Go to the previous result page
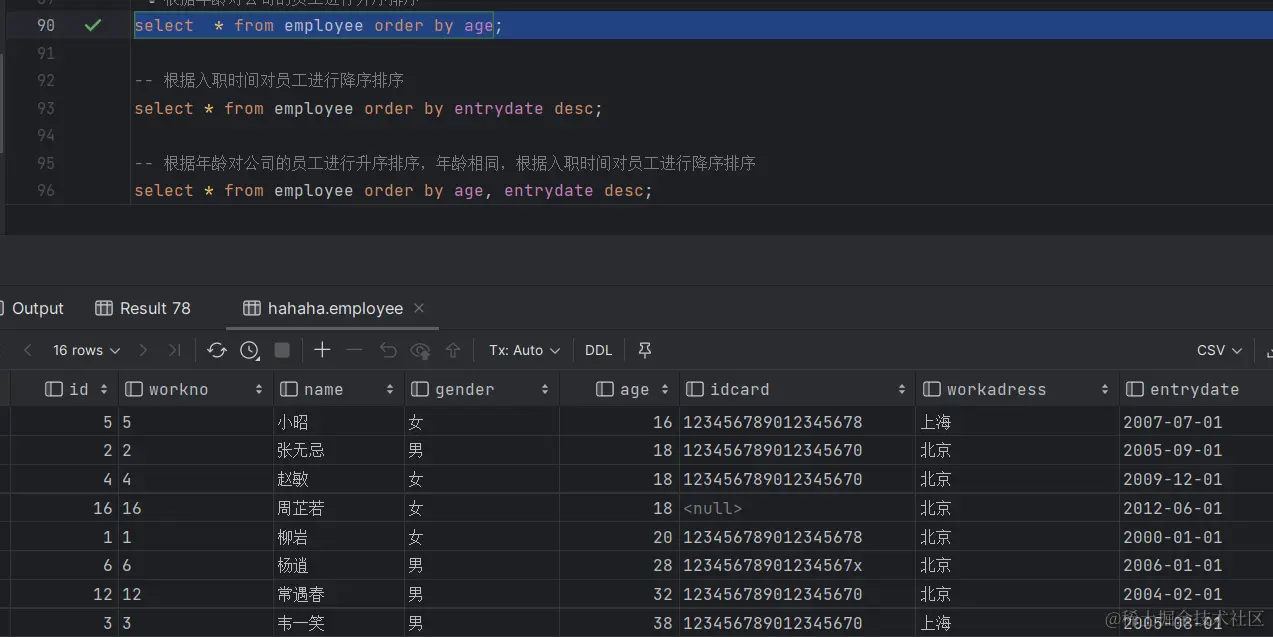The image size is (1273, 637). pos(28,350)
